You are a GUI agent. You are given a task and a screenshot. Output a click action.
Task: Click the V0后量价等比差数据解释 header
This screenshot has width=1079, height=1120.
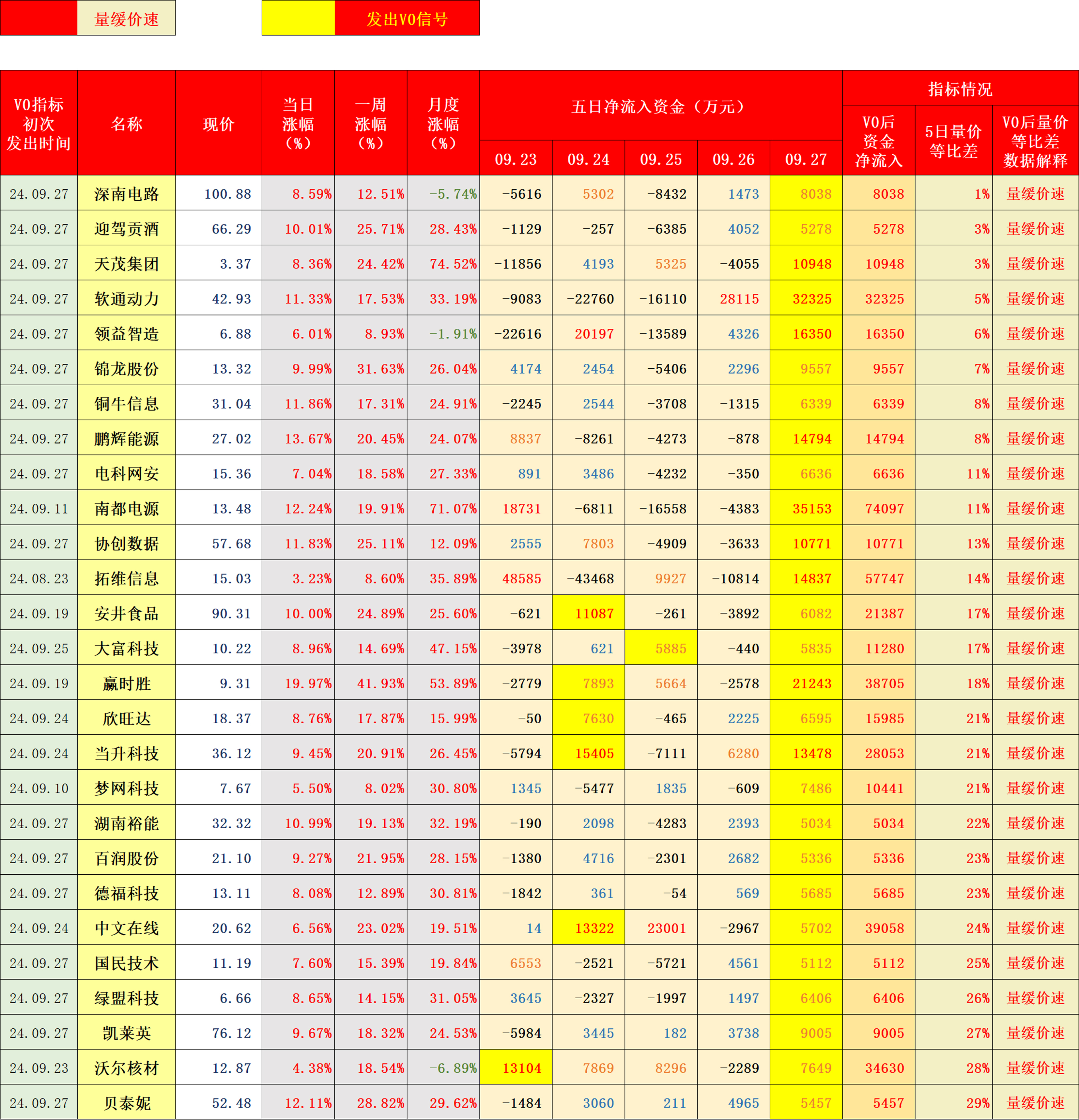[1036, 141]
